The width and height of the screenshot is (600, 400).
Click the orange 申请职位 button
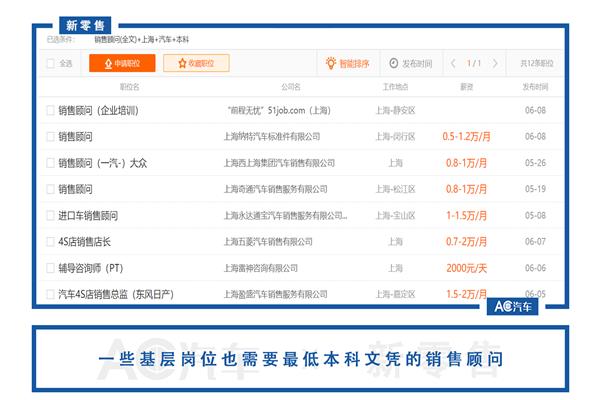[122, 63]
